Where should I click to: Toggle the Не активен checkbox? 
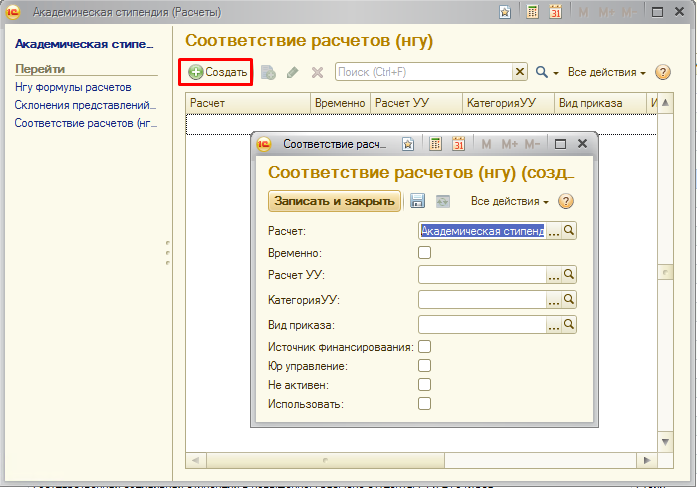click(x=425, y=384)
